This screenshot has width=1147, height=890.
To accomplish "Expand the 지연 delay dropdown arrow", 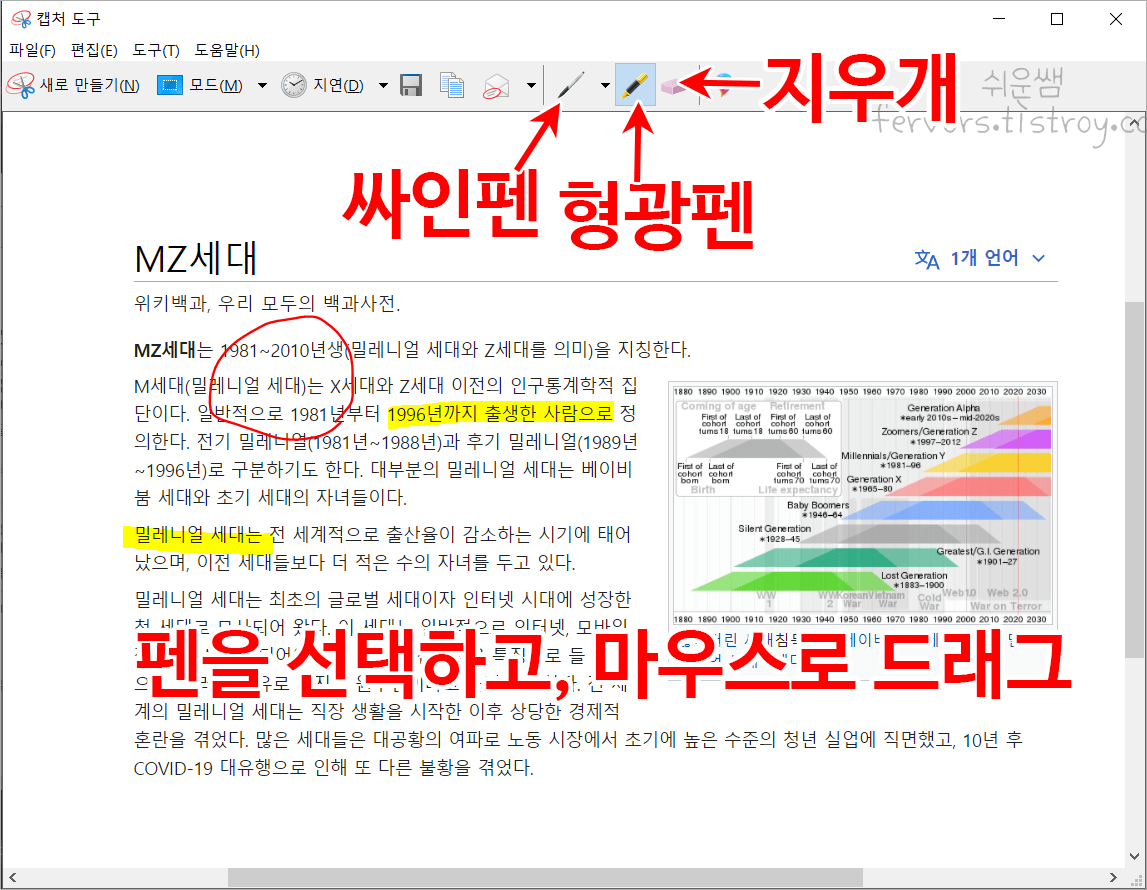I will 383,86.
